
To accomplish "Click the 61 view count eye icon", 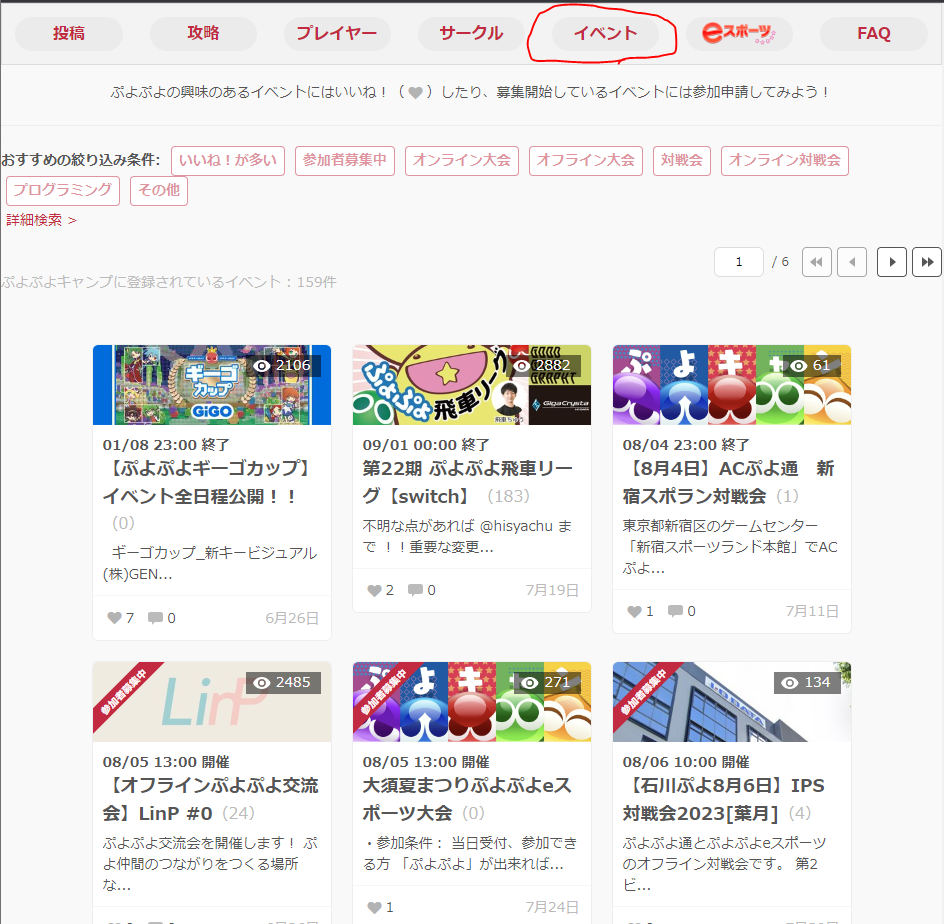I will tap(798, 365).
